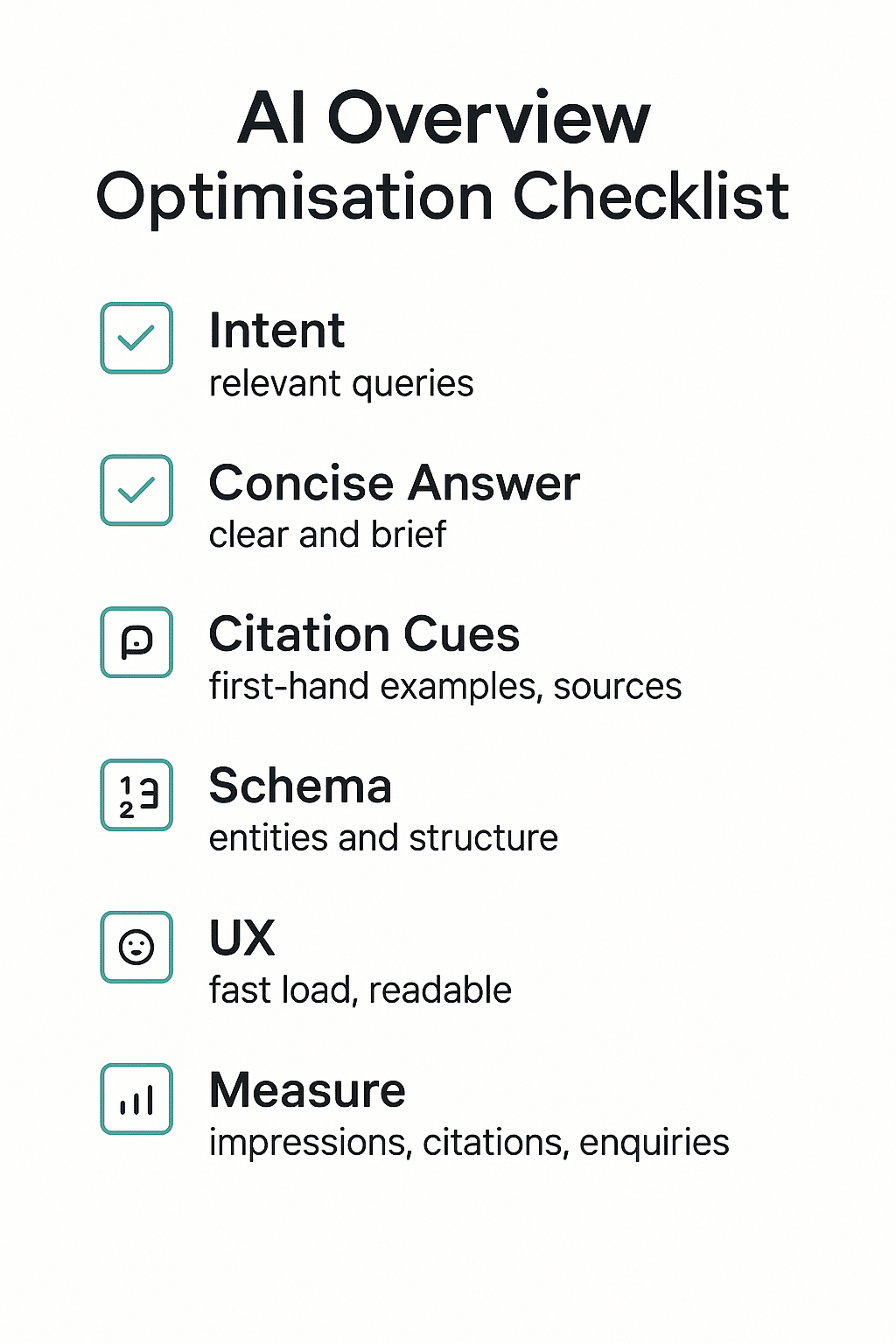Click the Citation Cues speech bubble icon
The height and width of the screenshot is (1344, 896).
point(136,642)
